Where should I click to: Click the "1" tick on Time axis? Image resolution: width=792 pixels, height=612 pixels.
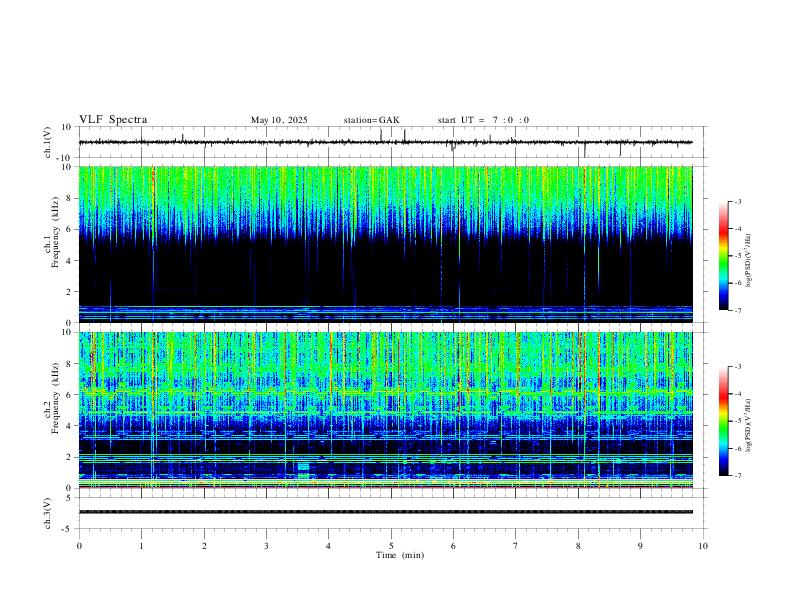click(x=141, y=546)
